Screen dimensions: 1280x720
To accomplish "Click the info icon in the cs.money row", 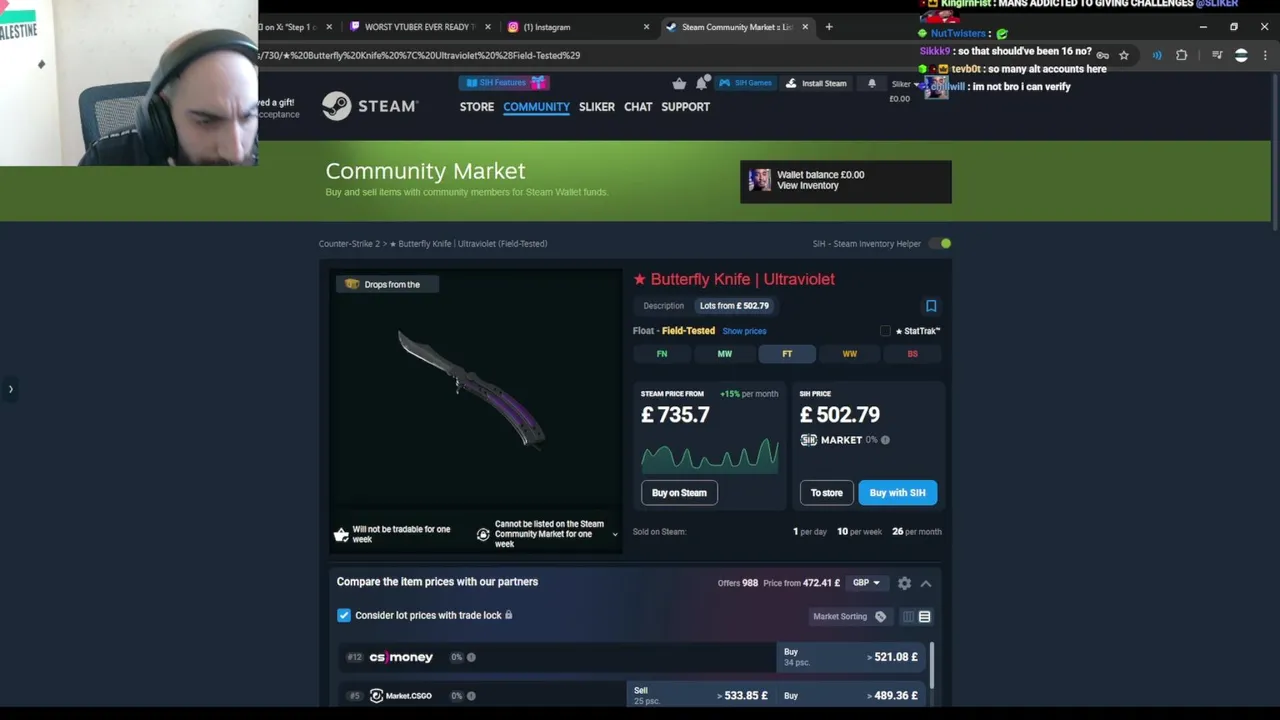I will click(x=471, y=657).
